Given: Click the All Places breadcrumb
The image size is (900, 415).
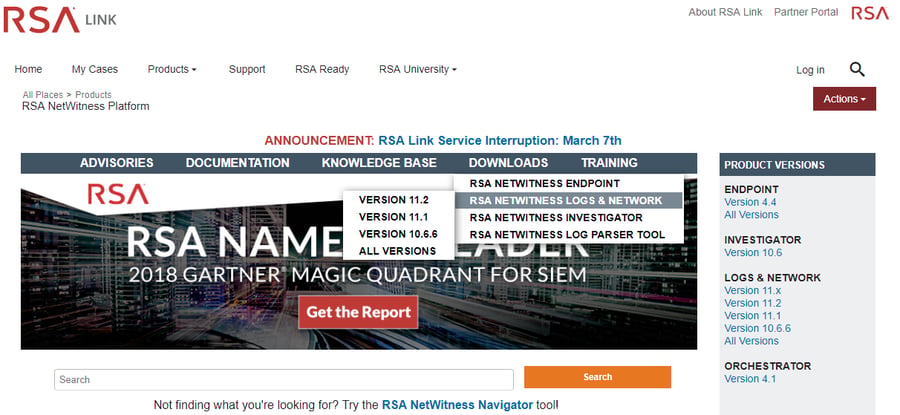Looking at the screenshot, I should (42, 95).
